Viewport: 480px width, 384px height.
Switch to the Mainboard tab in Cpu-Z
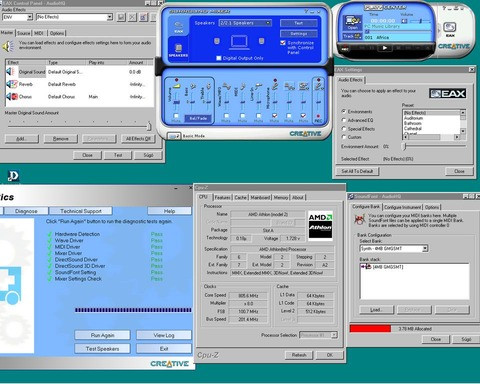pos(260,197)
